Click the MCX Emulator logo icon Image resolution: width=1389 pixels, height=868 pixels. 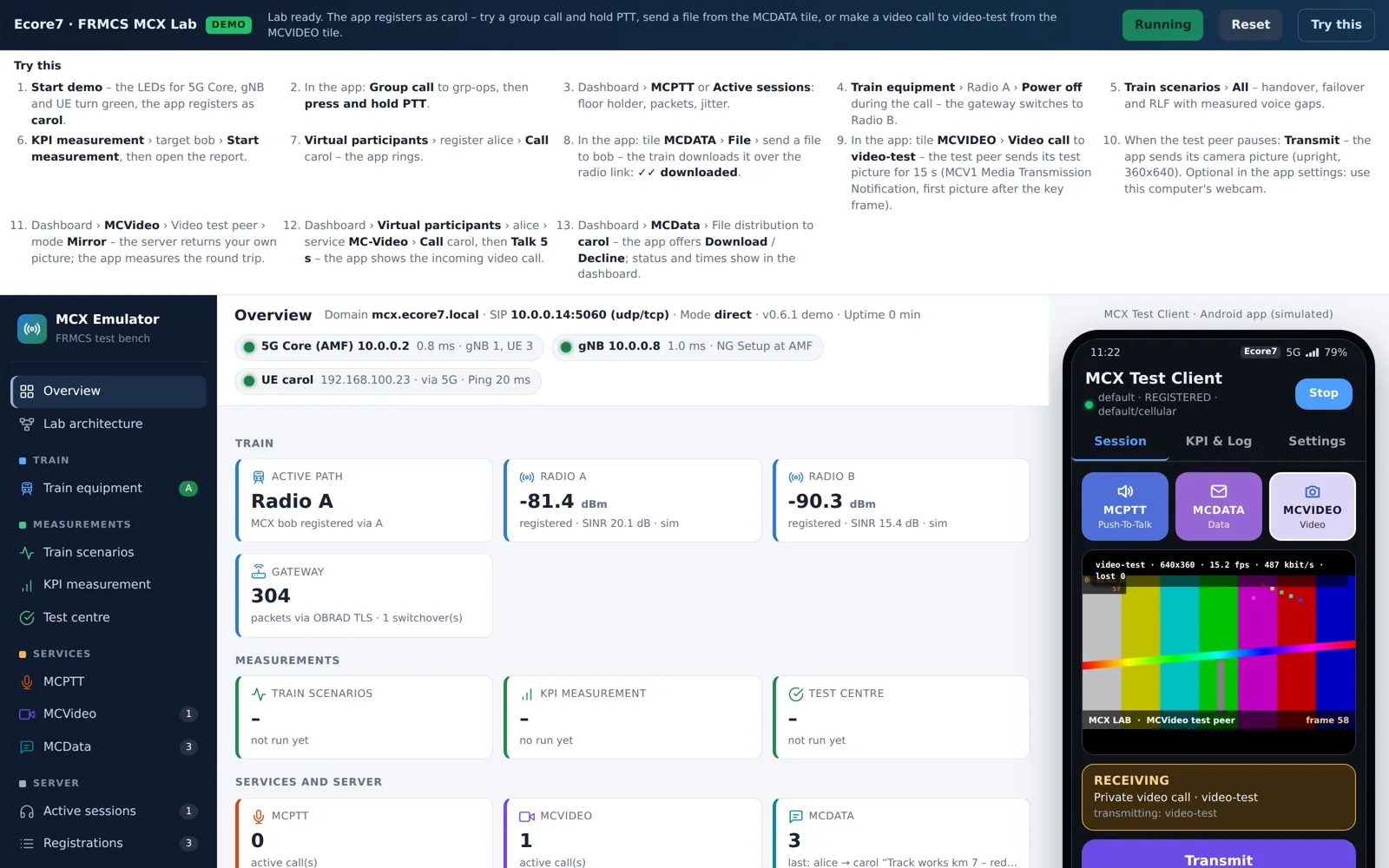(x=32, y=329)
